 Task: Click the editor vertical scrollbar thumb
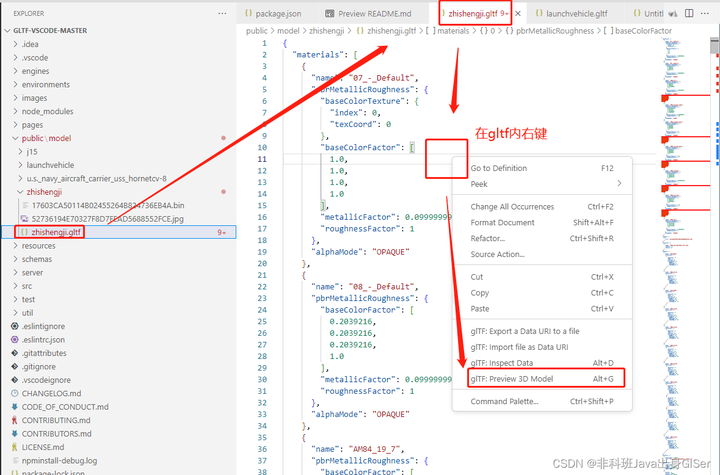(714, 46)
